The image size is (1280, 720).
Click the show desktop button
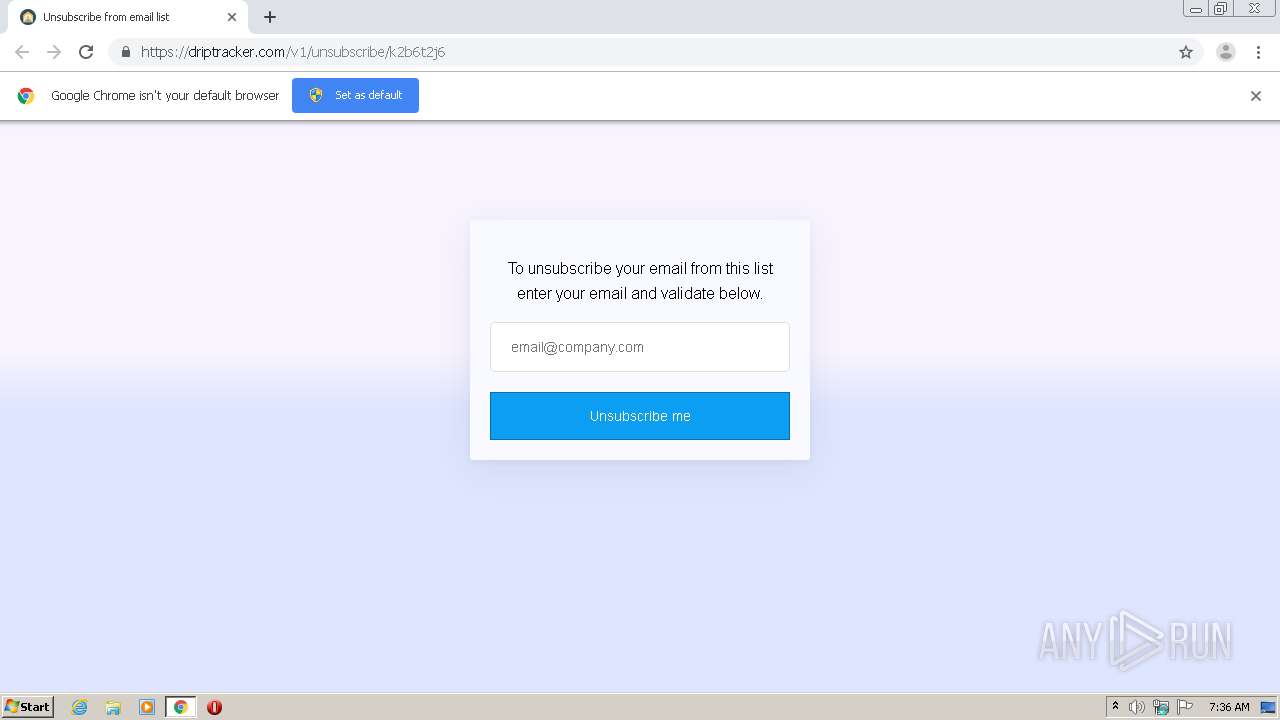pyautogui.click(x=1268, y=707)
